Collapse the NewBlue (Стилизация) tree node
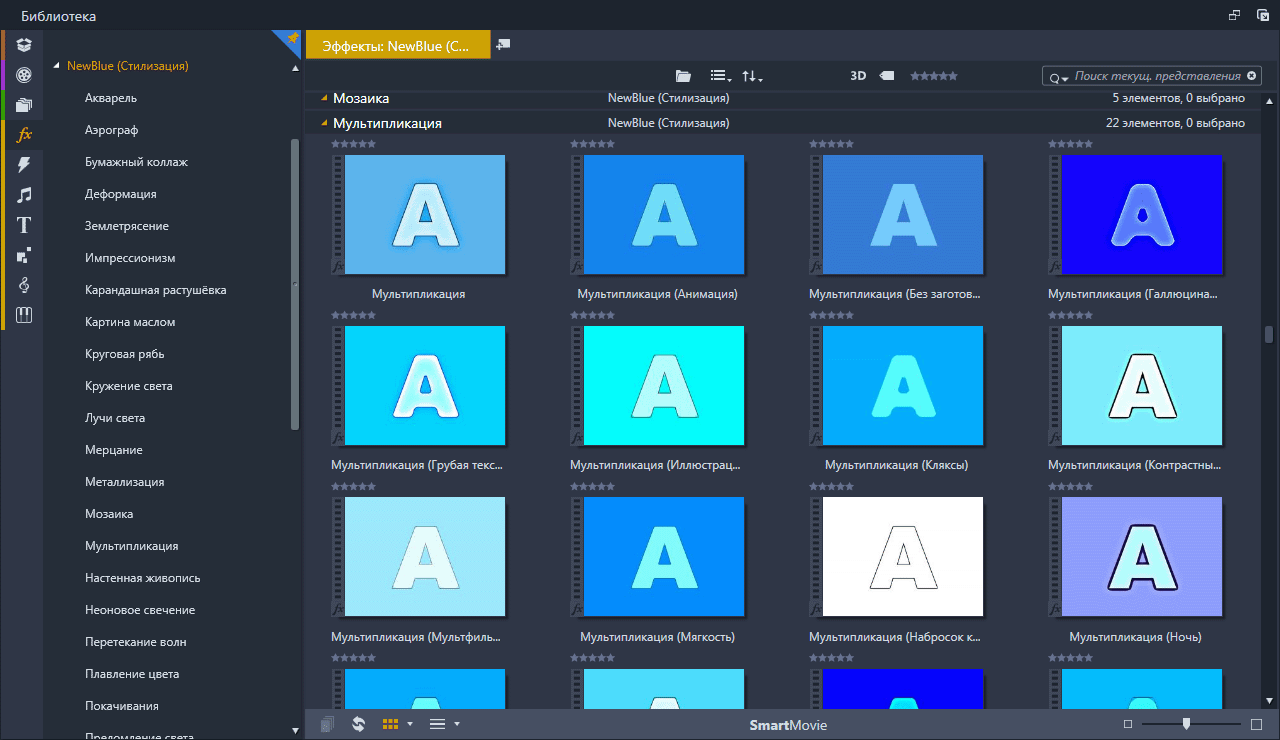The width and height of the screenshot is (1280, 740). point(57,67)
